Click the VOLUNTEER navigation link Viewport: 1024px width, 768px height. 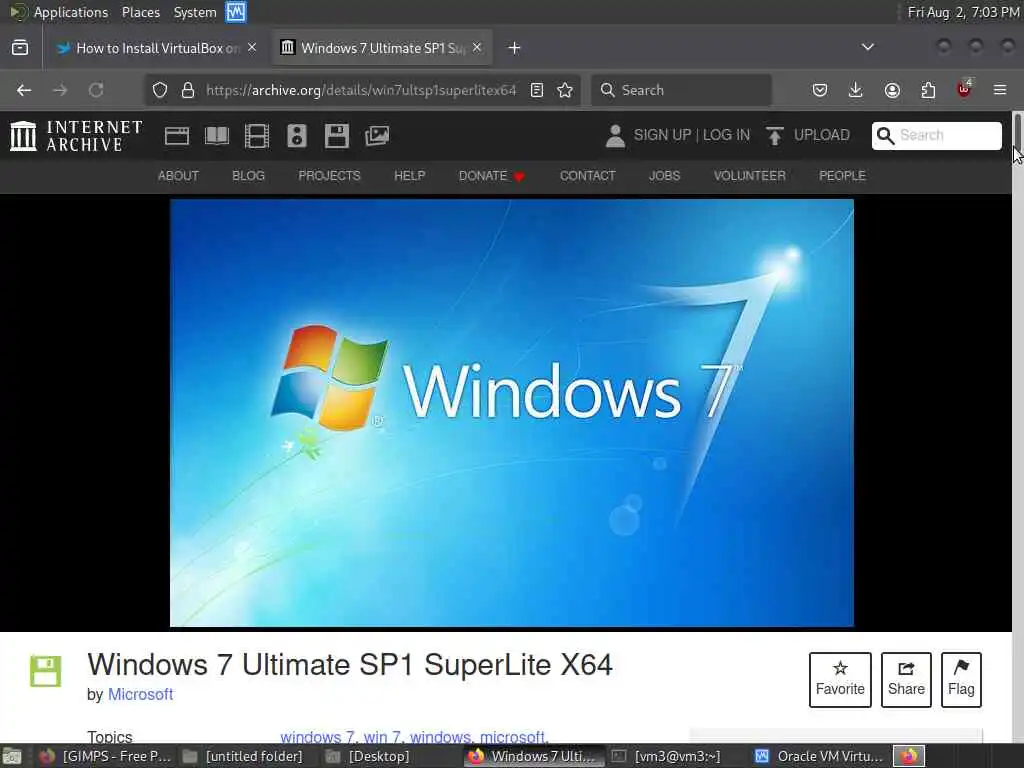click(749, 176)
